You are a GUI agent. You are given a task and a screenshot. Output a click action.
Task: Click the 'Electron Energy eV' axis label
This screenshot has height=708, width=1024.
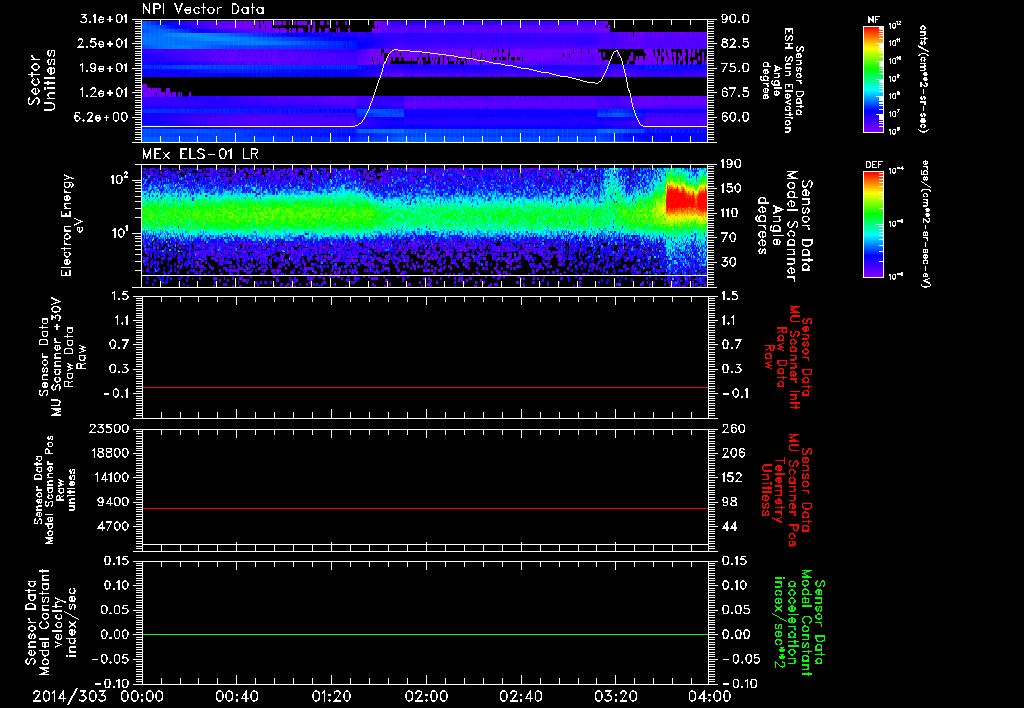[73, 225]
